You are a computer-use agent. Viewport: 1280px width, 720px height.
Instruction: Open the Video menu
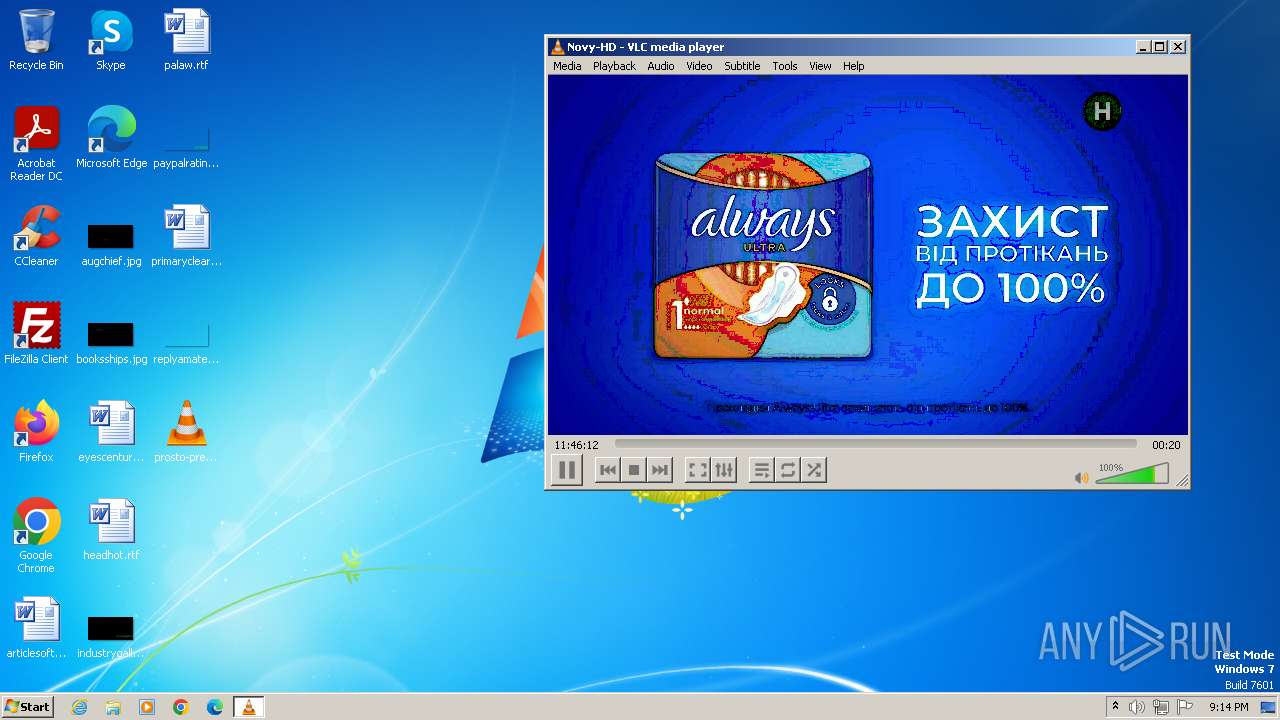coord(699,66)
